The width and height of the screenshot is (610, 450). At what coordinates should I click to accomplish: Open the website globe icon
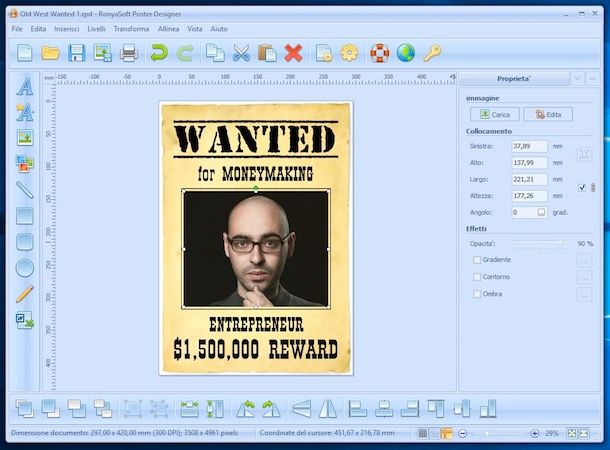[x=406, y=53]
